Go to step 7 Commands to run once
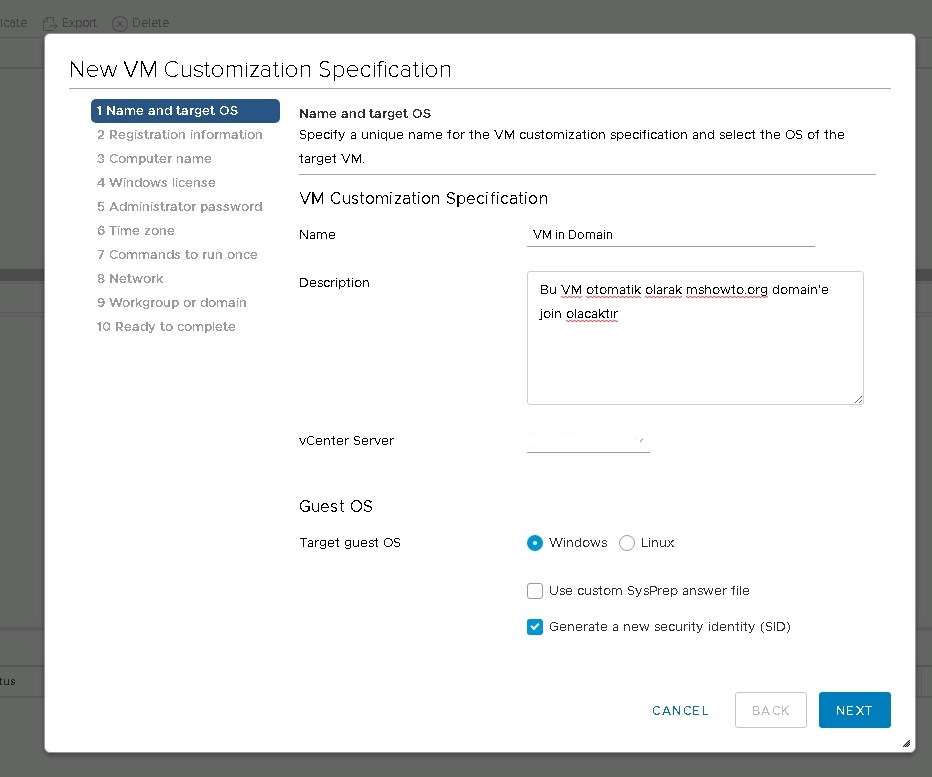This screenshot has width=932, height=777. pos(177,254)
